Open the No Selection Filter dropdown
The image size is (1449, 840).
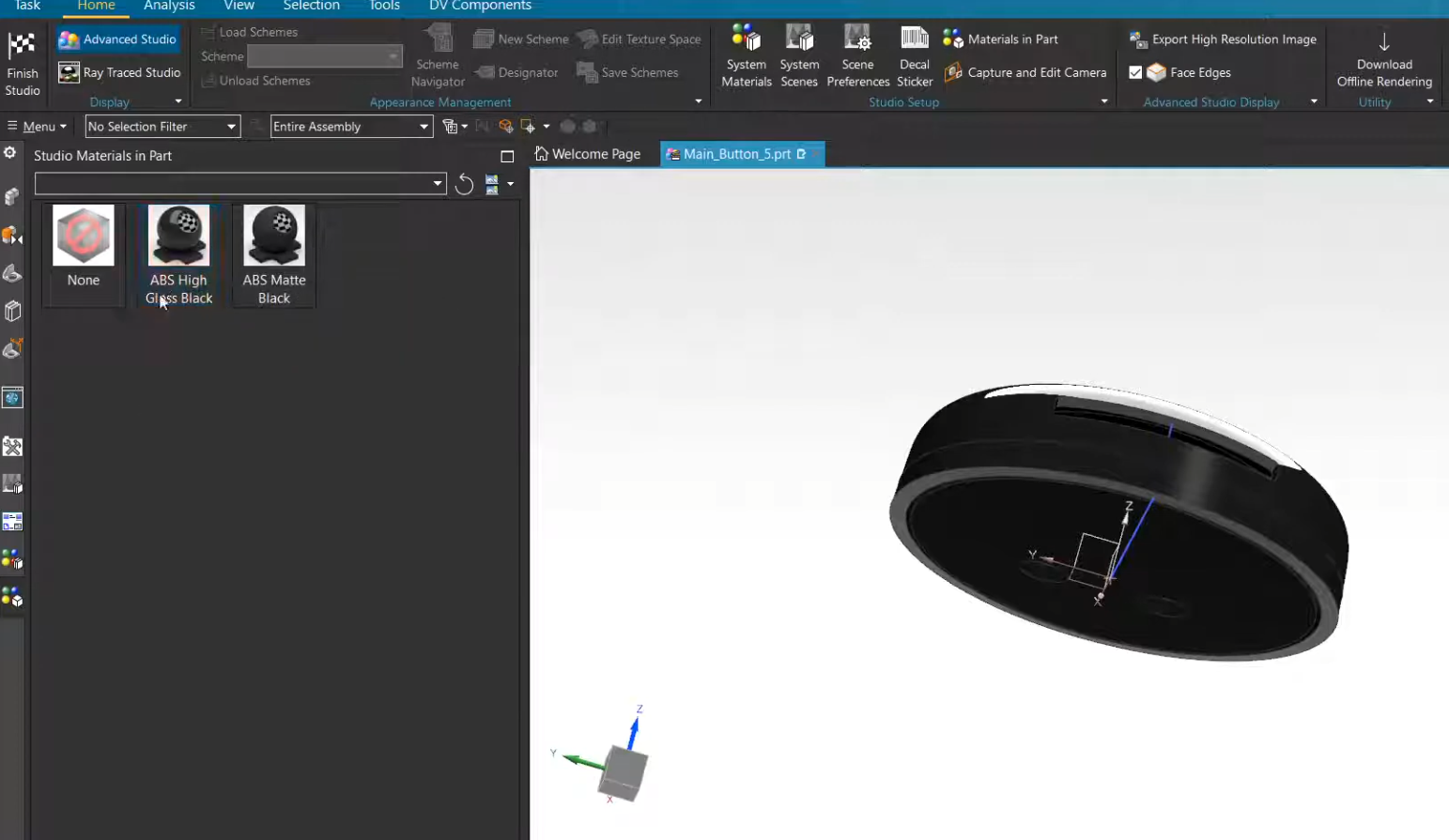tap(162, 127)
